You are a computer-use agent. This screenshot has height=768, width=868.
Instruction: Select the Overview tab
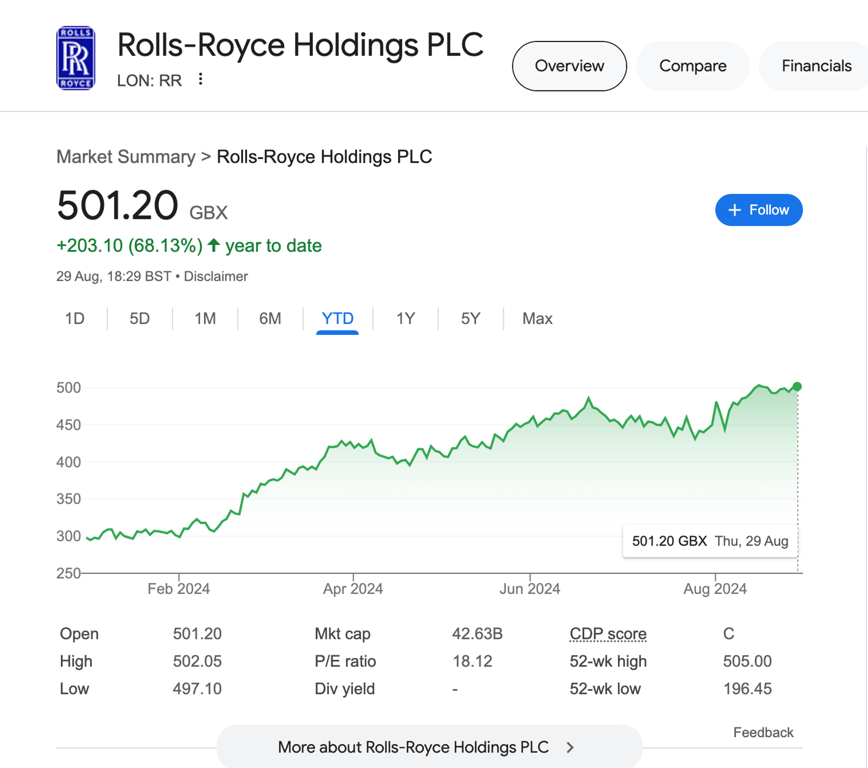pyautogui.click(x=569, y=66)
